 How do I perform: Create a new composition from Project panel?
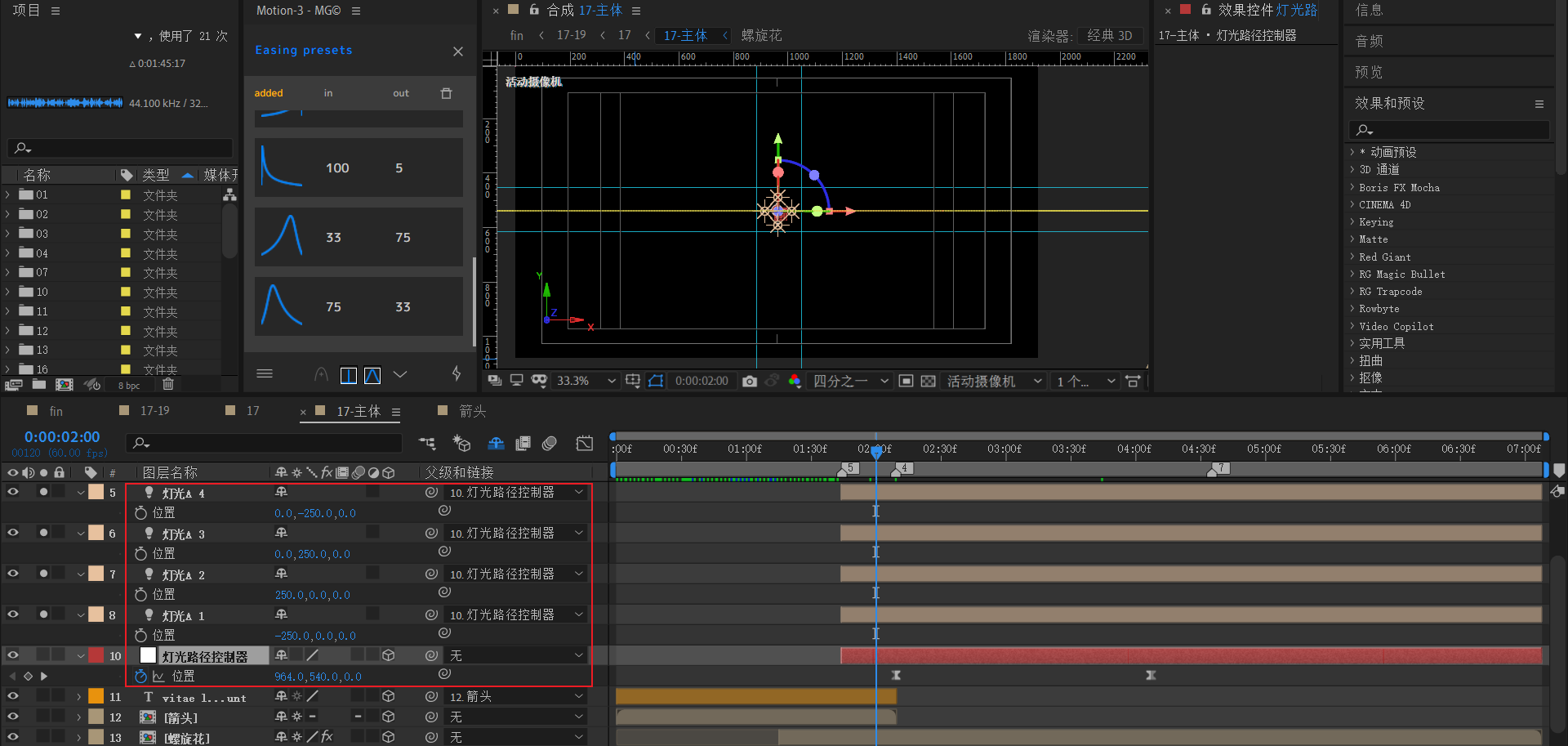[65, 384]
